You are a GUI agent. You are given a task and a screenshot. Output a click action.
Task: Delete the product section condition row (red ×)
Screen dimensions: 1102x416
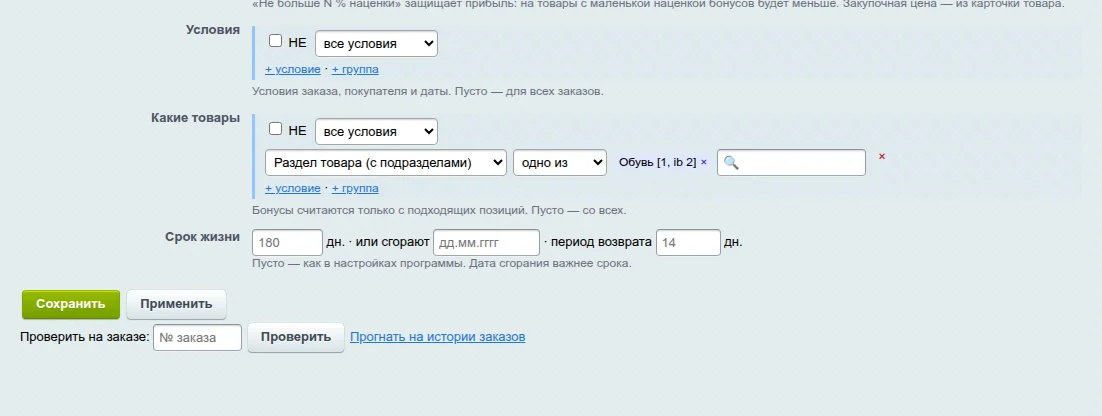click(x=881, y=157)
